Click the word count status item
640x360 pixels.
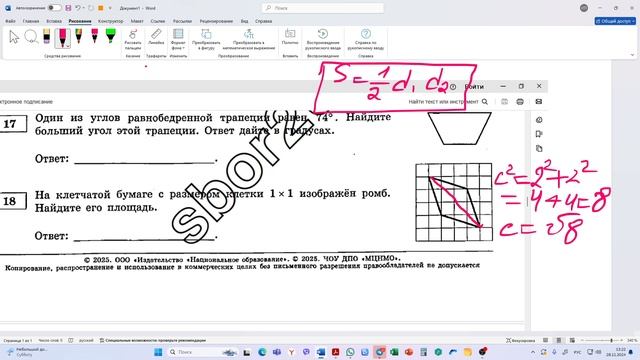coord(50,340)
